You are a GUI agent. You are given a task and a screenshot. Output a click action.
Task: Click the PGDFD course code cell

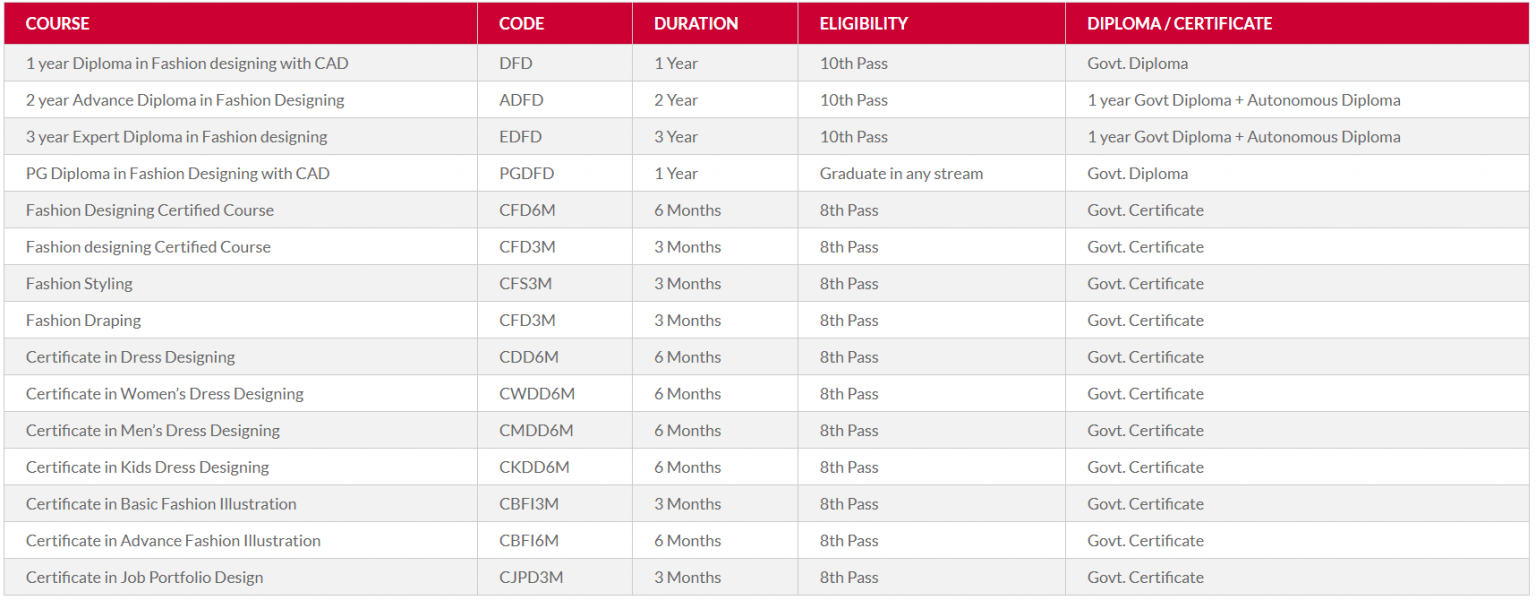click(x=555, y=173)
